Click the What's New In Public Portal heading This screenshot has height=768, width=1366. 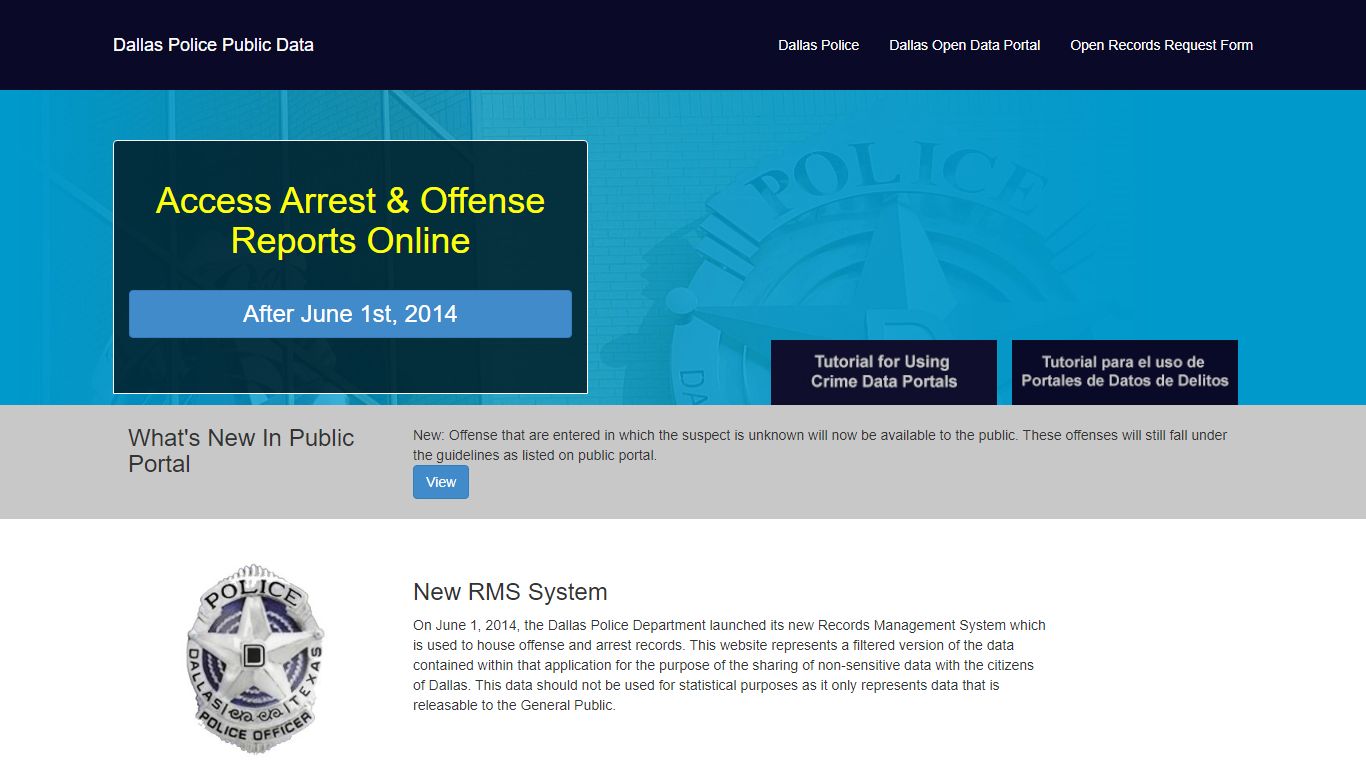(x=241, y=451)
